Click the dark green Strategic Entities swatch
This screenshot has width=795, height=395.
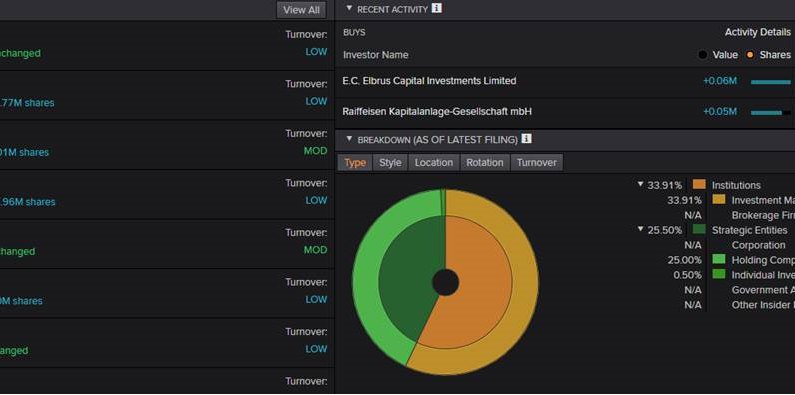[699, 229]
